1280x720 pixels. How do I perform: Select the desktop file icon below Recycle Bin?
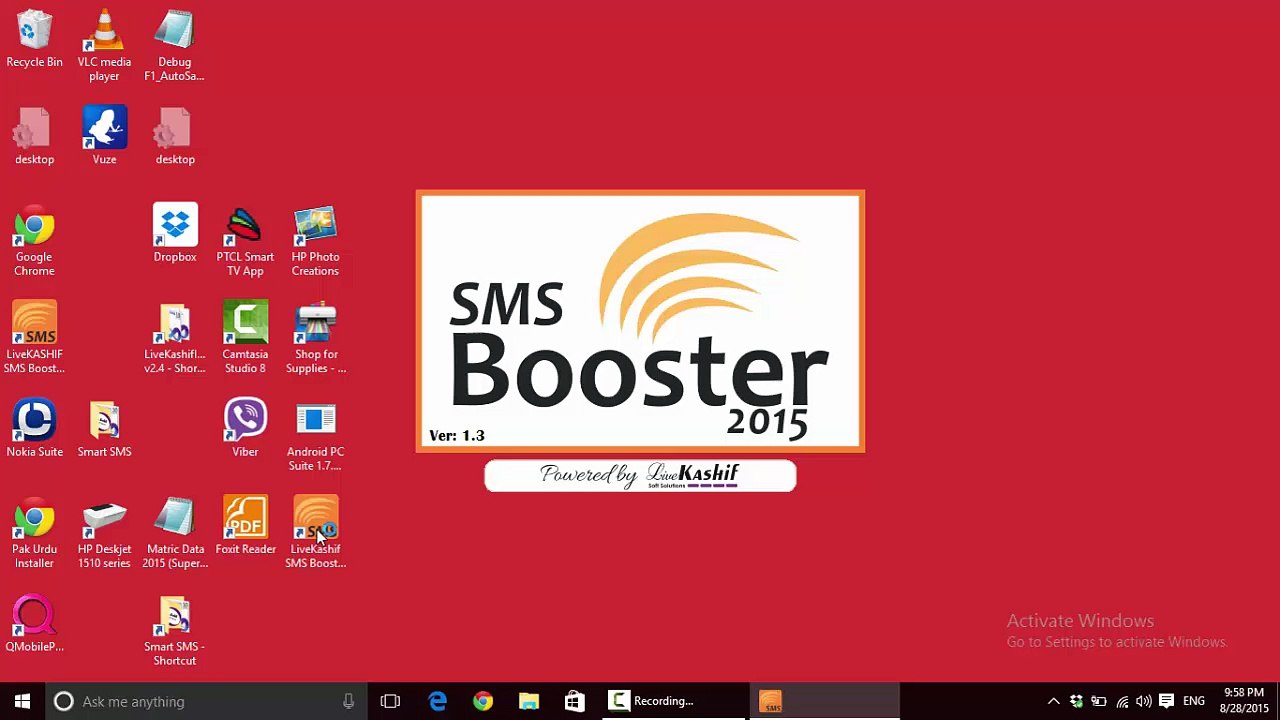tap(34, 137)
